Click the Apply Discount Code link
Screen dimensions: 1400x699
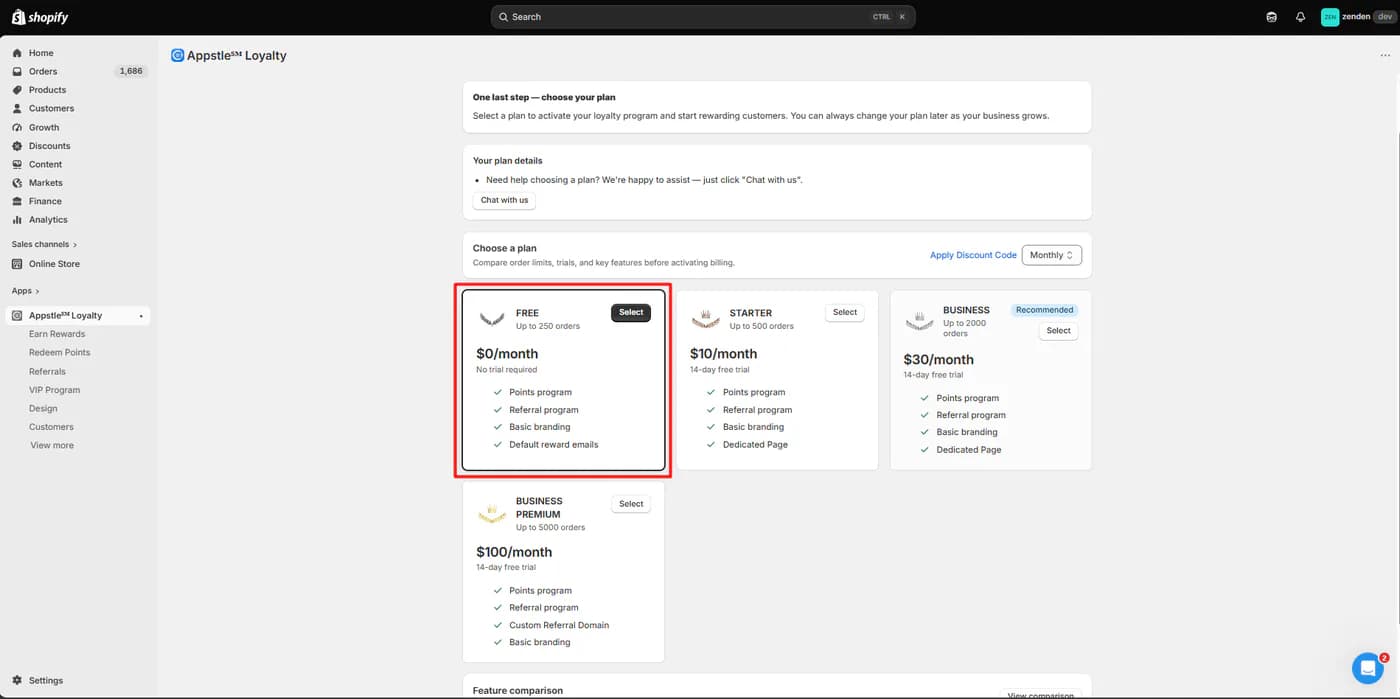click(x=973, y=255)
